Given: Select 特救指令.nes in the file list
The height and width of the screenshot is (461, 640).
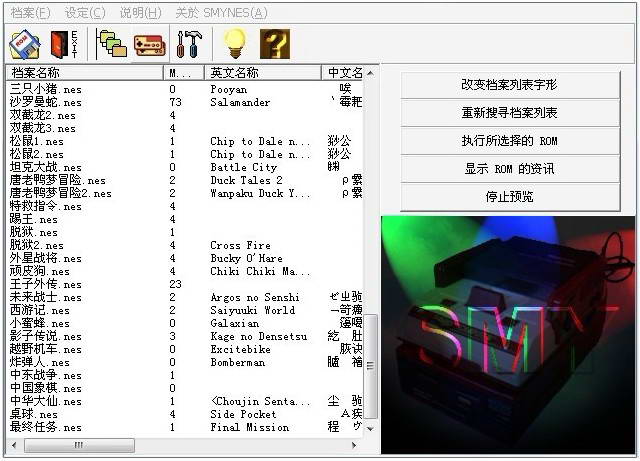Looking at the screenshot, I should pos(46,206).
